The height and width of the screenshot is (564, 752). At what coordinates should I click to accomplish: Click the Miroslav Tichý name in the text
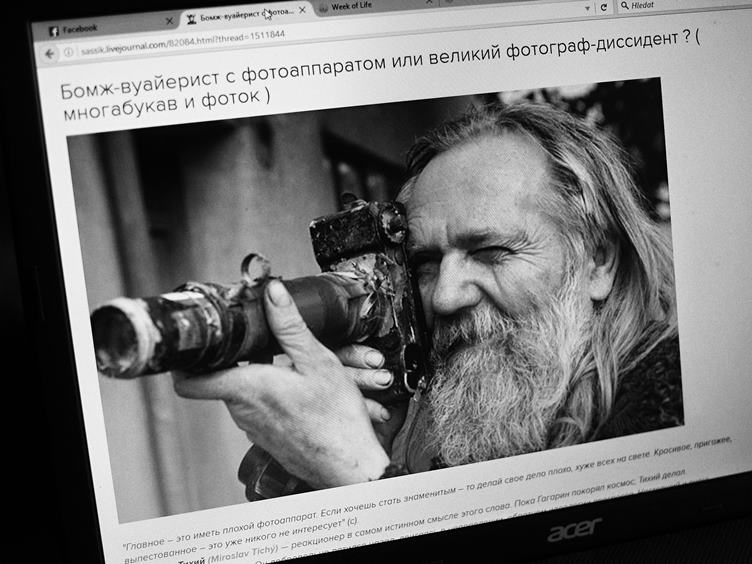point(242,553)
